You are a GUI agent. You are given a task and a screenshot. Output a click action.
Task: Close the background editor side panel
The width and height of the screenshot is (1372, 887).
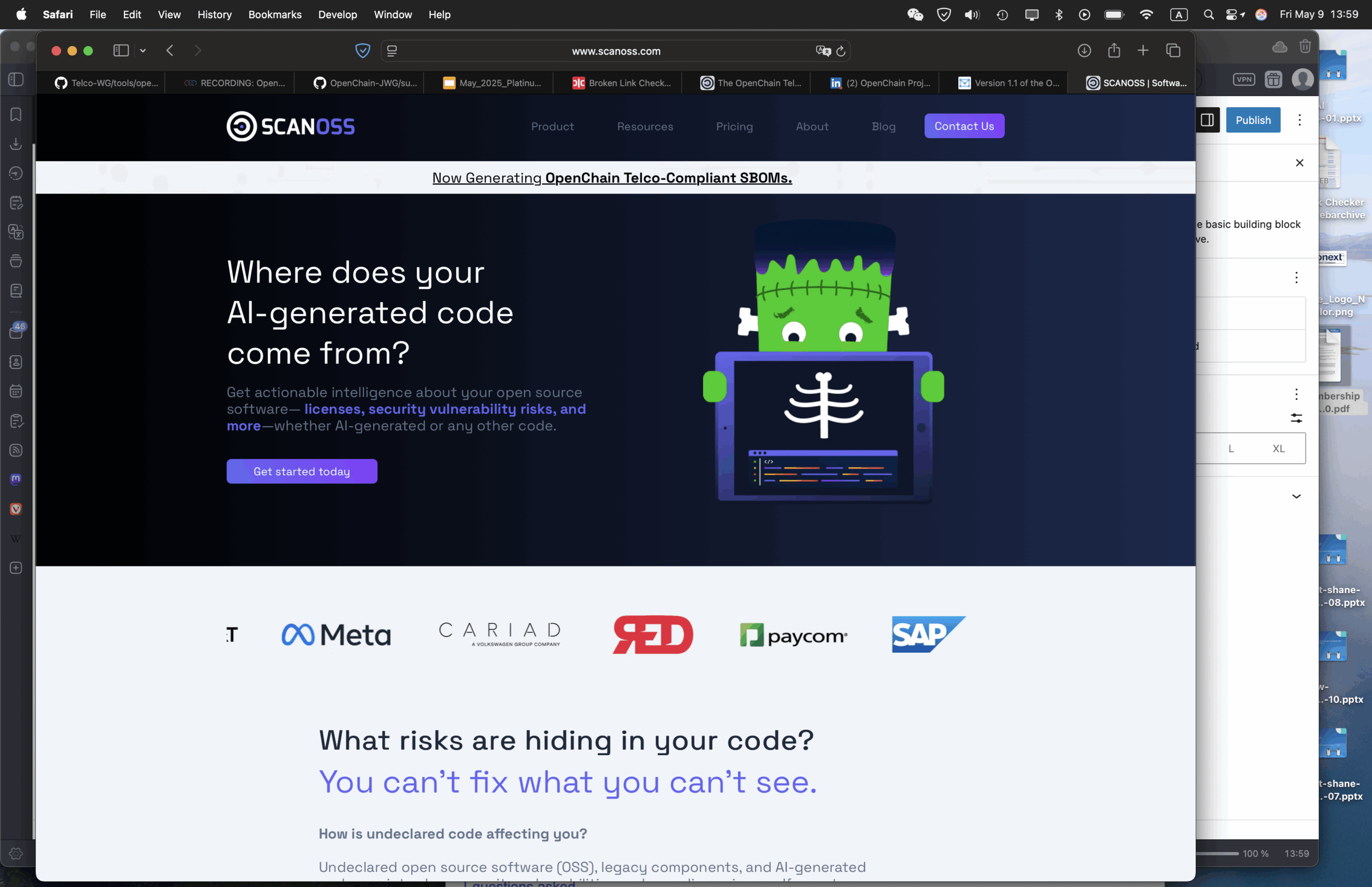1299,163
